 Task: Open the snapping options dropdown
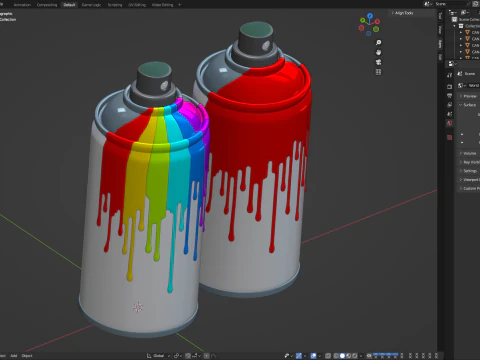pyautogui.click(x=196, y=356)
